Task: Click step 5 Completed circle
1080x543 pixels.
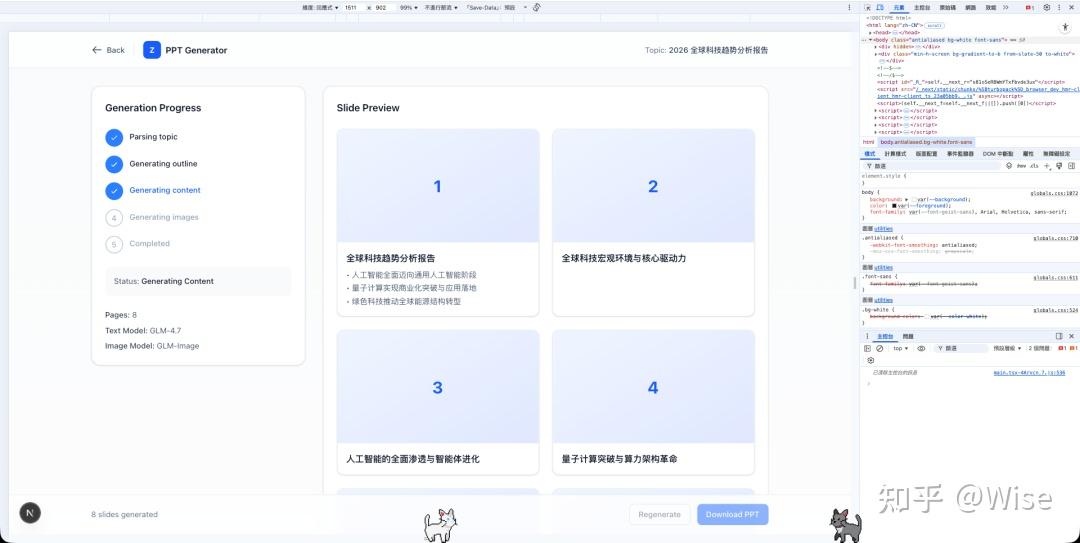Action: click(x=114, y=244)
